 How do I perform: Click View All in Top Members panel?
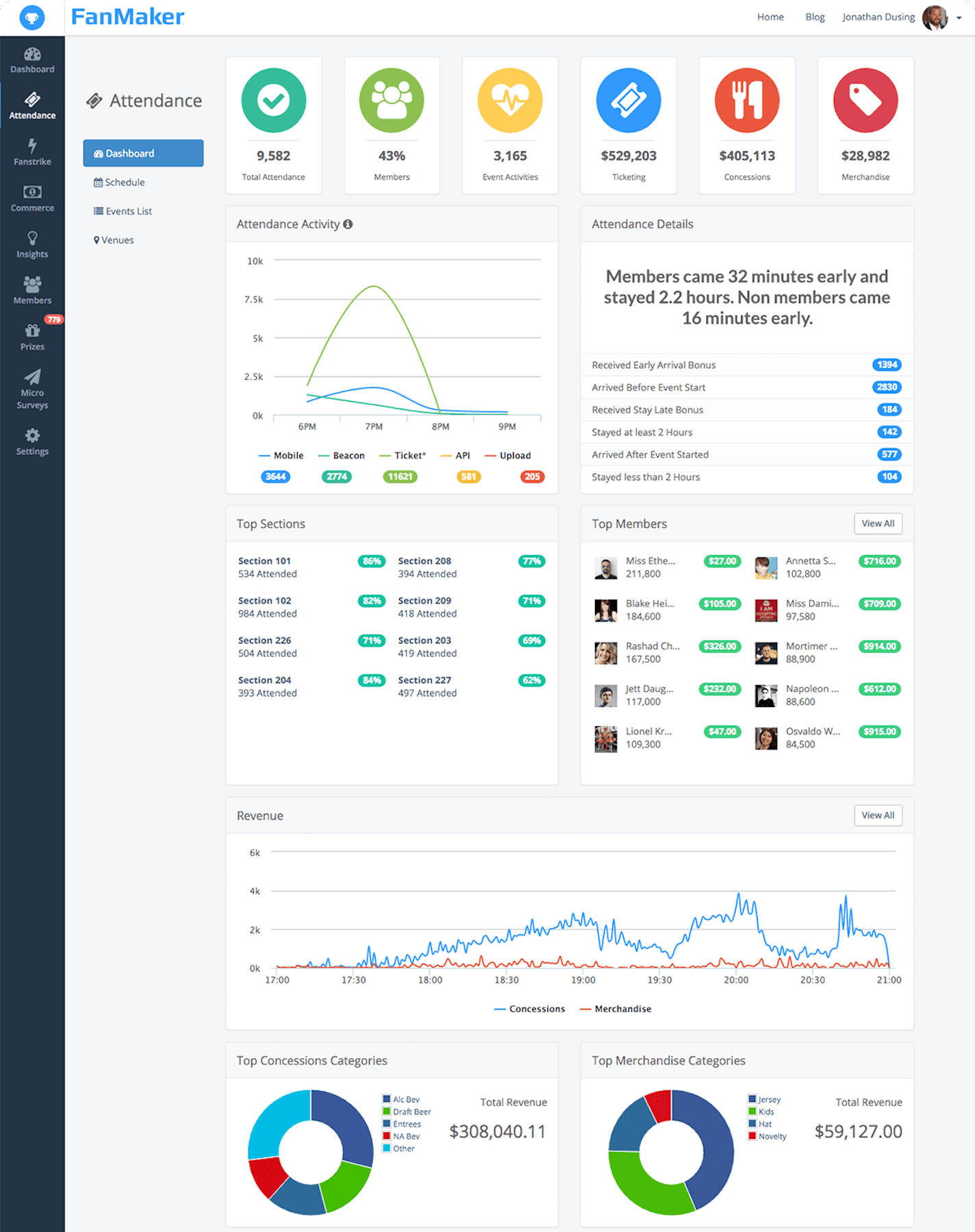click(x=878, y=524)
